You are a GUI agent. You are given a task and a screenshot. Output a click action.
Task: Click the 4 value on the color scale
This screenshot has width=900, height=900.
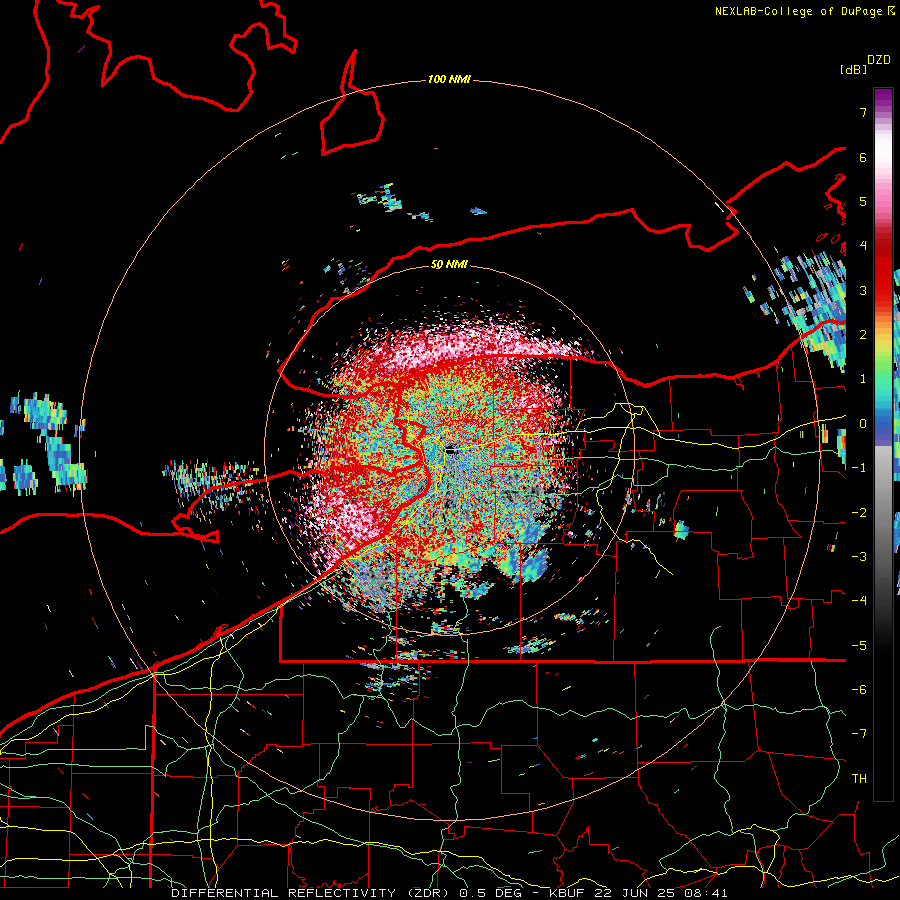pos(863,246)
